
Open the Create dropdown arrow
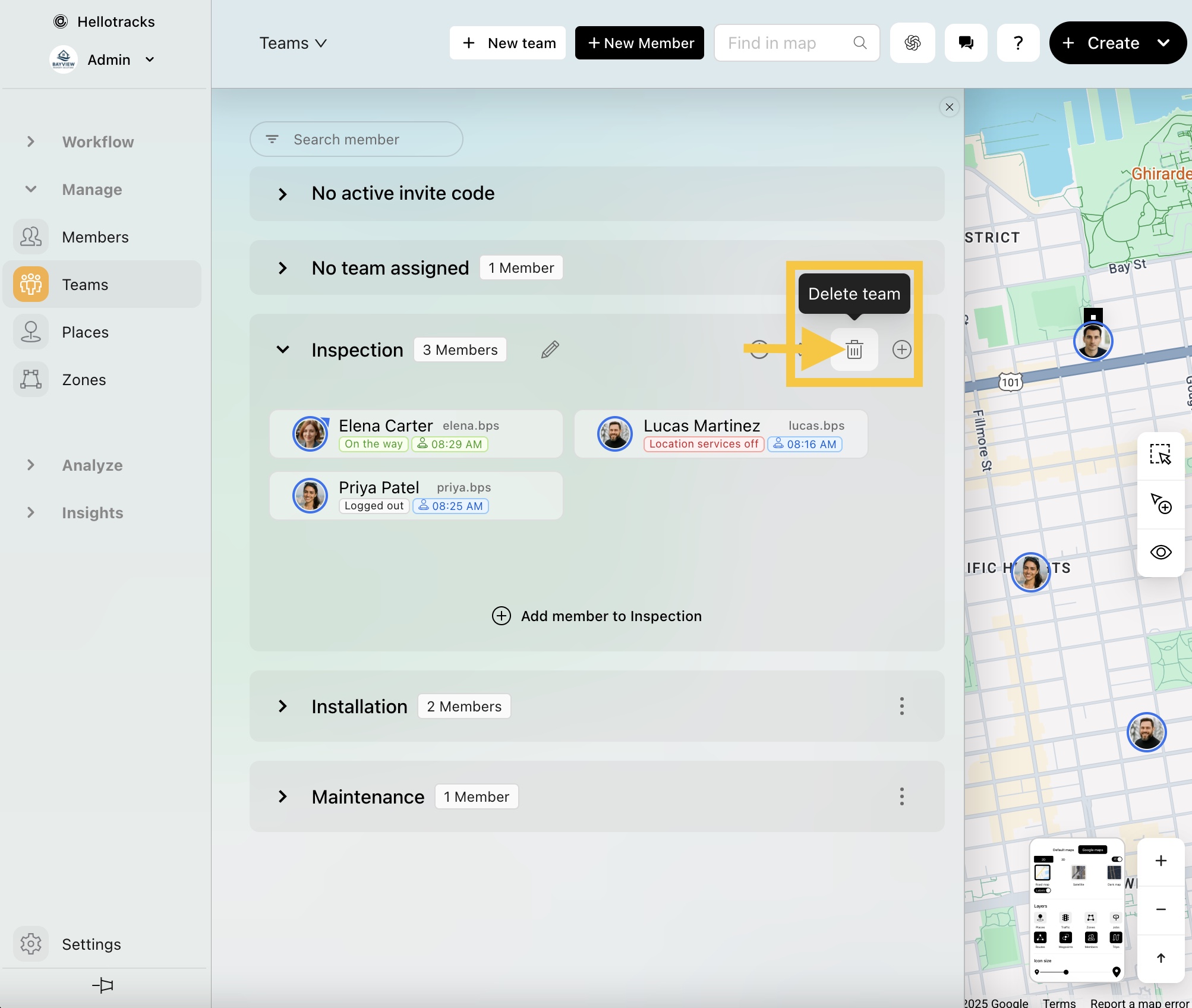tap(1163, 43)
